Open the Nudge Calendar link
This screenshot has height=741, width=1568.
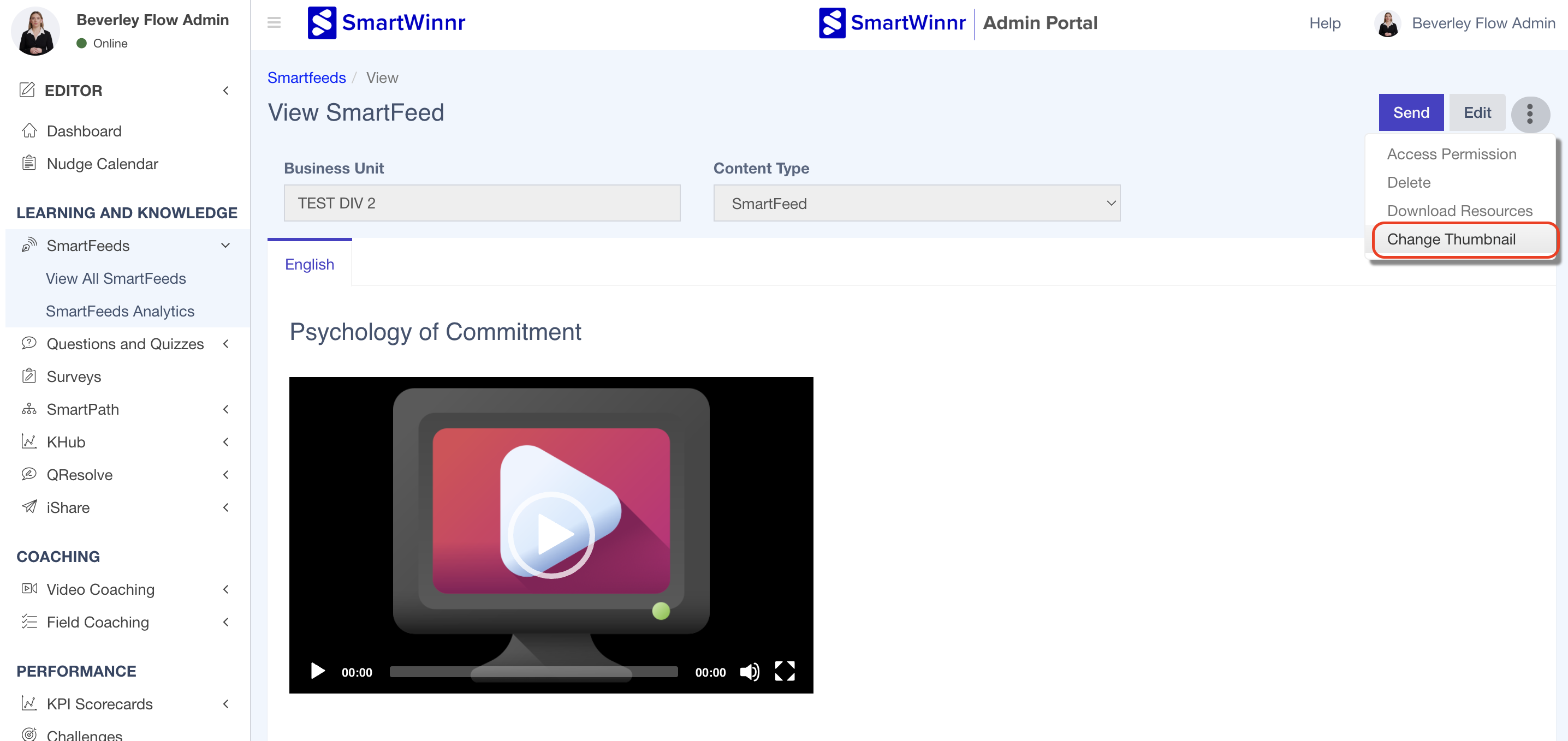102,164
